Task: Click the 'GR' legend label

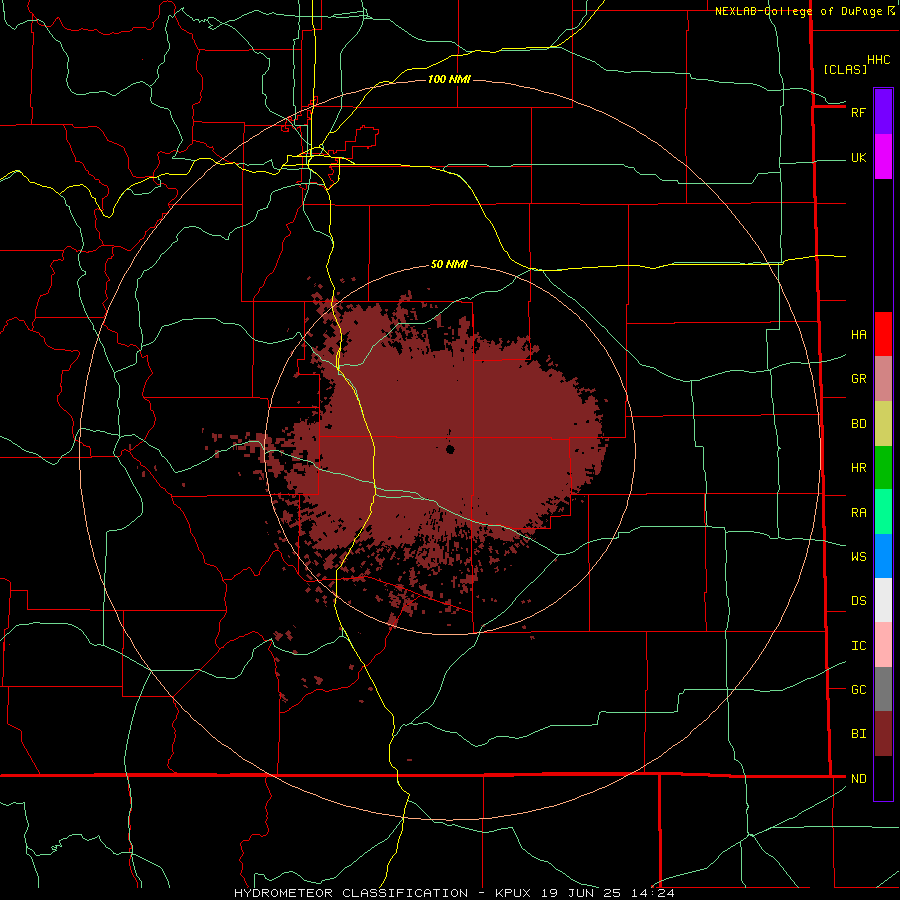Action: [x=858, y=379]
